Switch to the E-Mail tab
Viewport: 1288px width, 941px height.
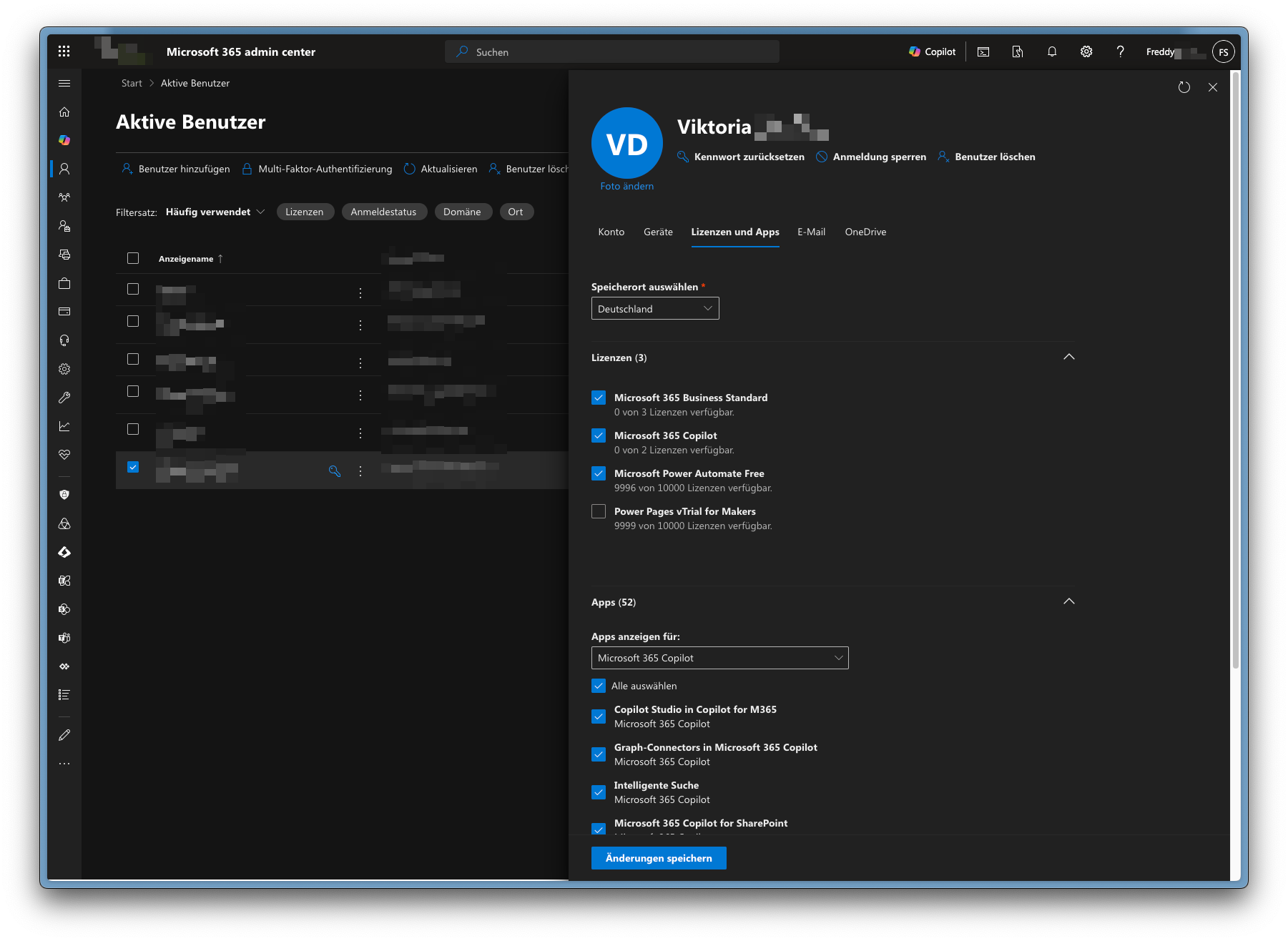812,232
